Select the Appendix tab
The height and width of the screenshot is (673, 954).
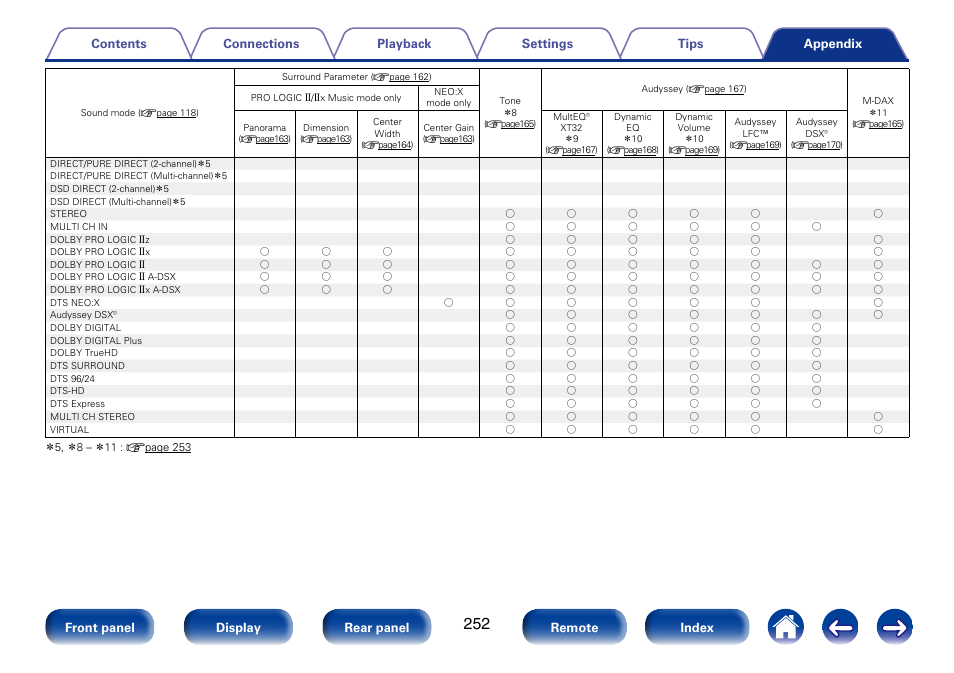point(833,44)
